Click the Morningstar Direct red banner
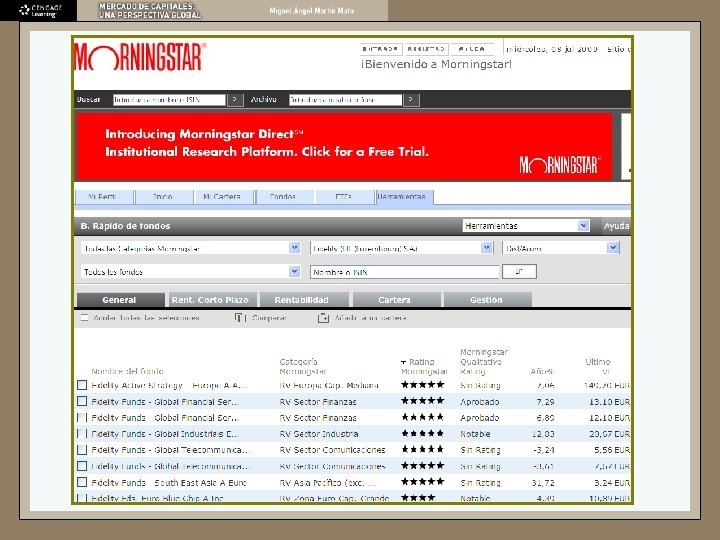The height and width of the screenshot is (540, 720). click(x=344, y=146)
